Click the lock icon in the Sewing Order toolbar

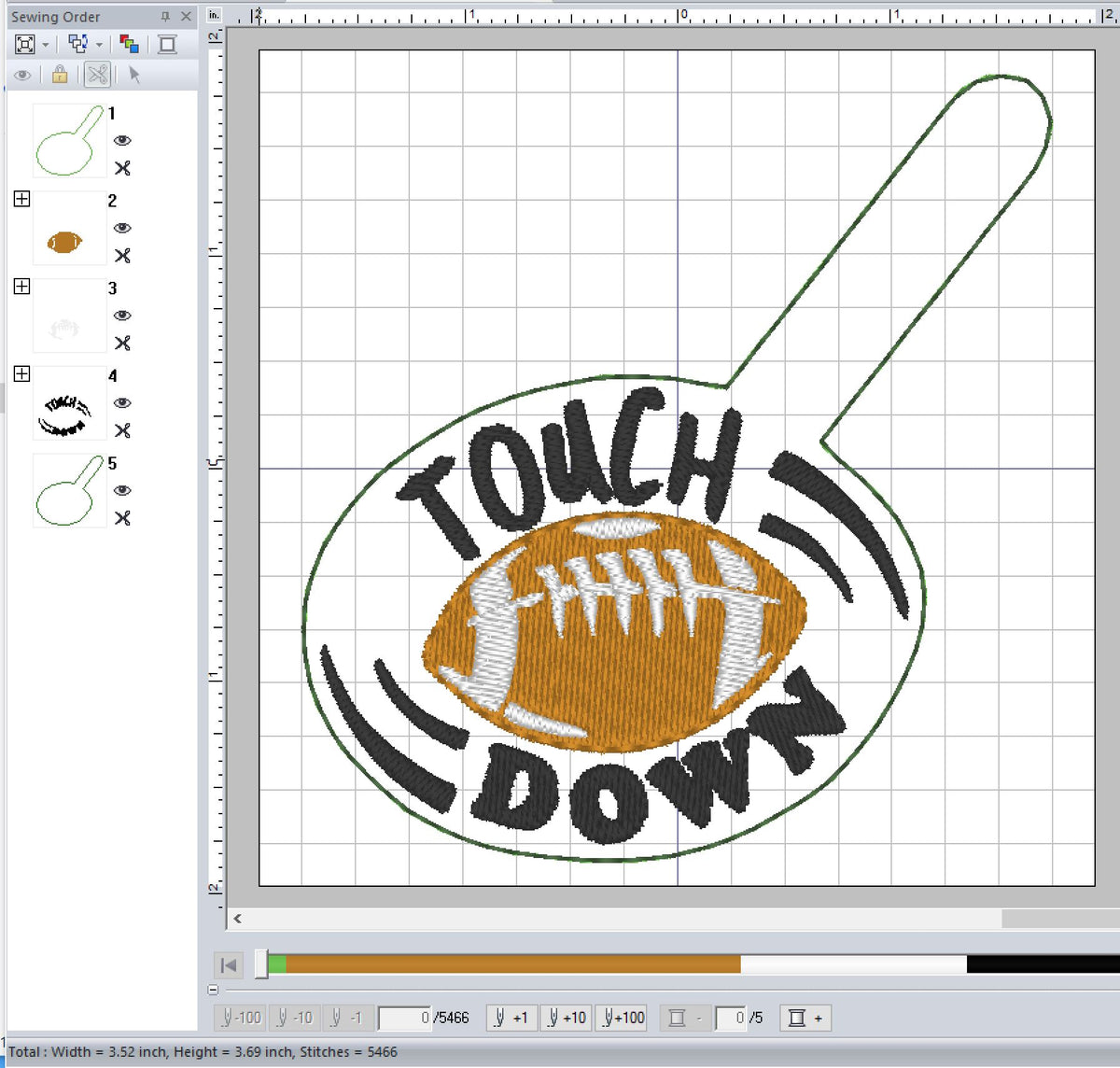coord(59,75)
